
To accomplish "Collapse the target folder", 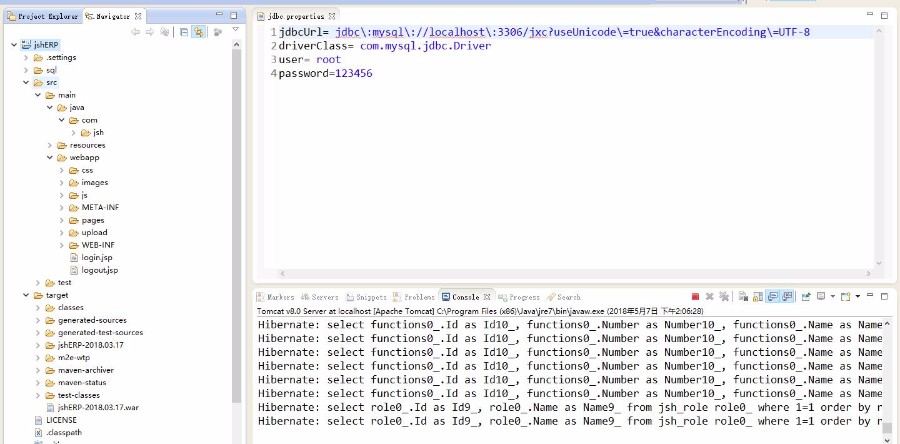I will pos(26,295).
